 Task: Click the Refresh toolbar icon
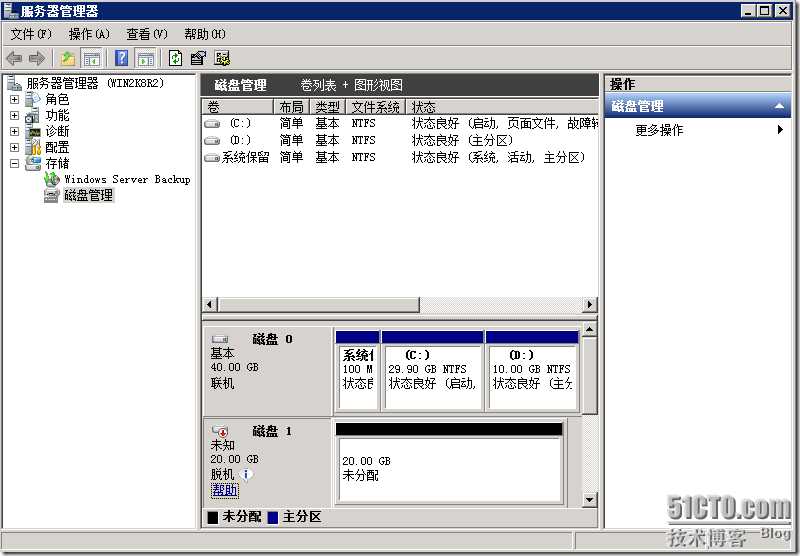(x=176, y=59)
